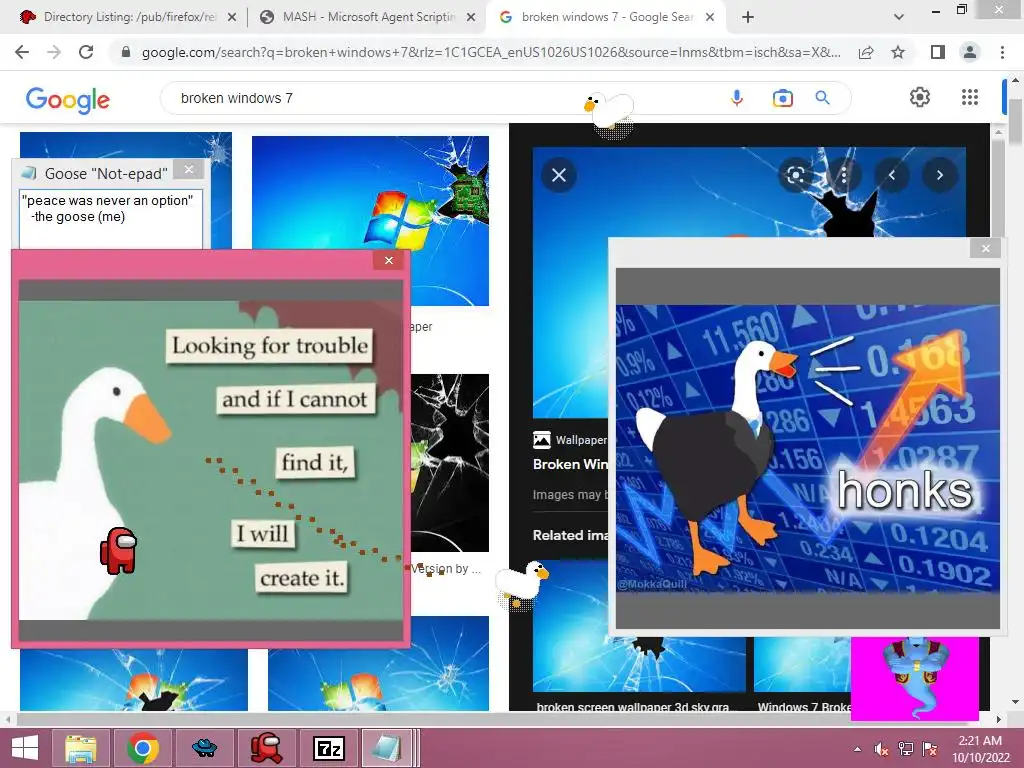Close the Directory Listing tab
Image resolution: width=1024 pixels, height=768 pixels.
232,17
